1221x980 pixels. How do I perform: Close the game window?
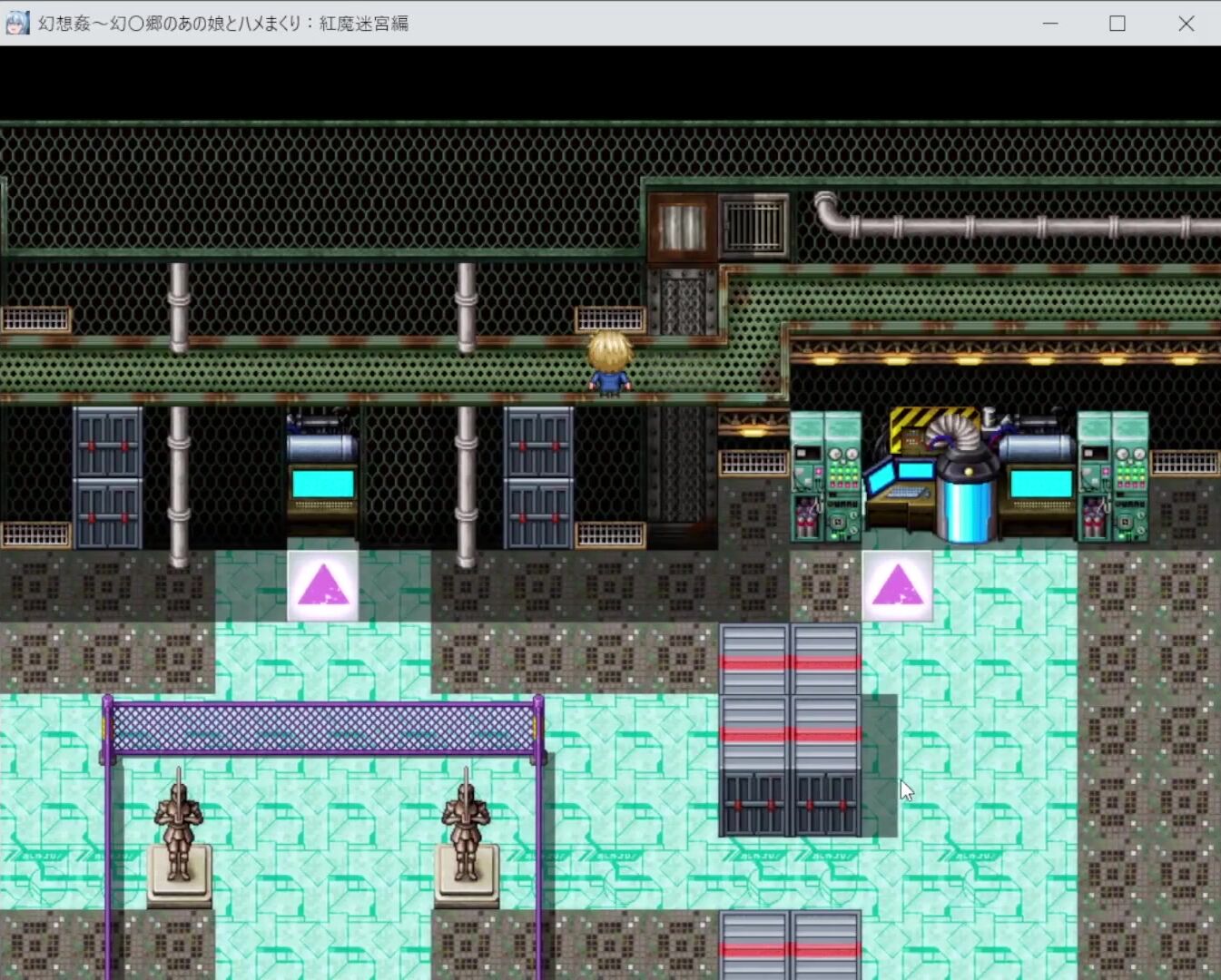click(x=1186, y=24)
